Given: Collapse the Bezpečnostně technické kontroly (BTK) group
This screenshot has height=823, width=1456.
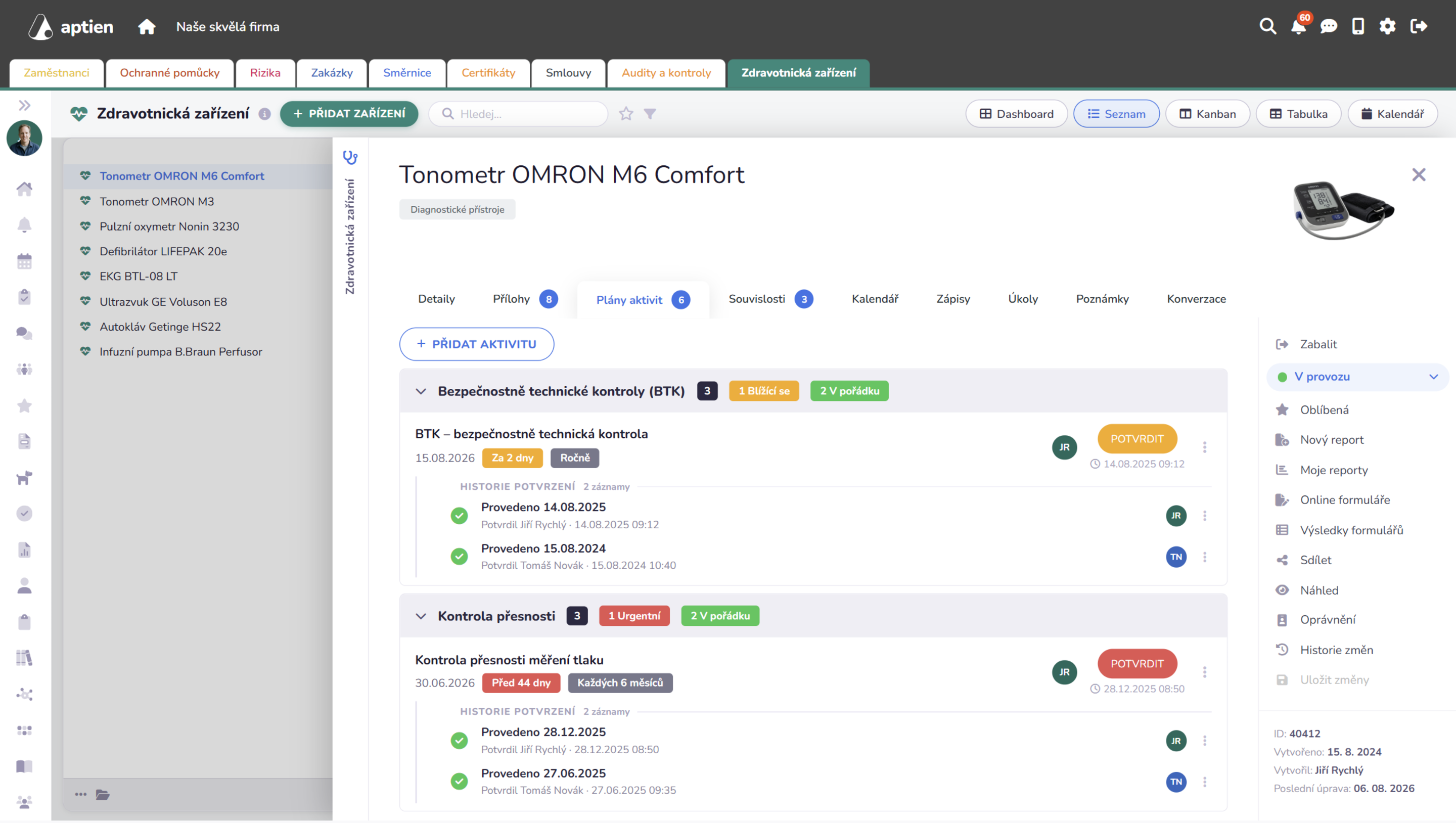Looking at the screenshot, I should pos(421,391).
